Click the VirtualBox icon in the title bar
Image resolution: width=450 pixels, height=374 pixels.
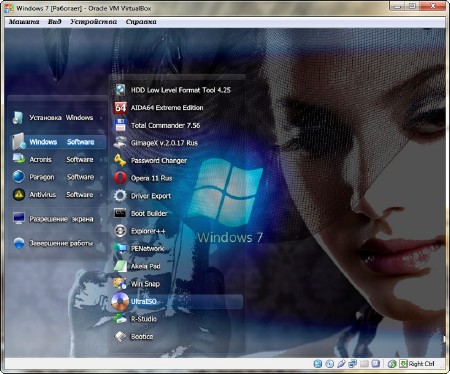point(9,9)
